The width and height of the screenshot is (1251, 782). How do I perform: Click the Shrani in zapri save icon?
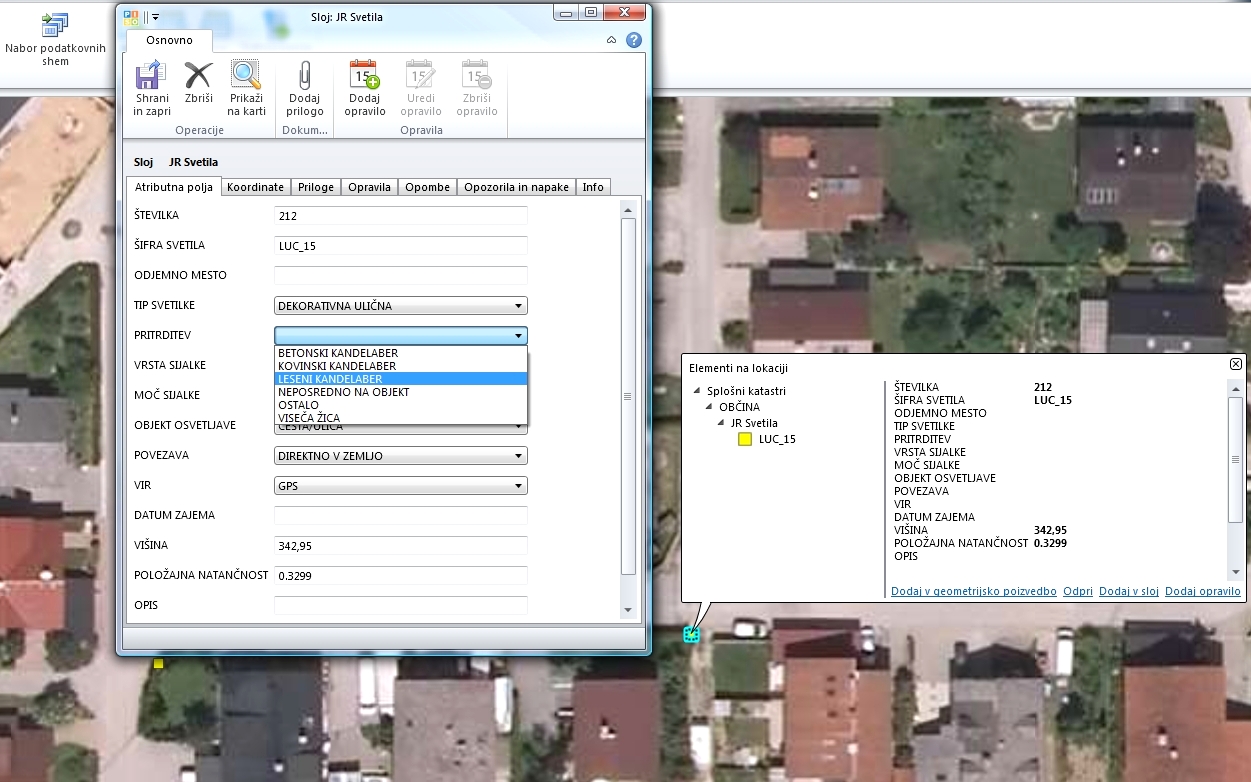tap(152, 77)
